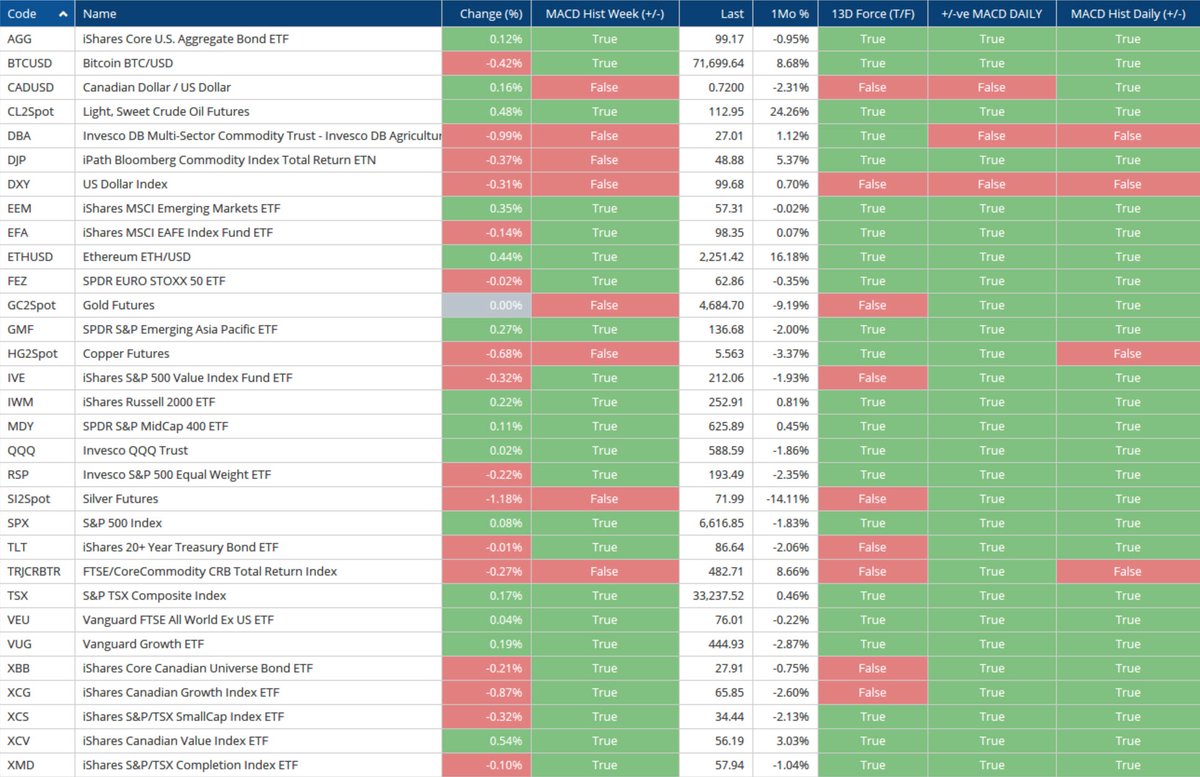
Task: Select 'Invesco QQQ Trust' name cell
Action: pyautogui.click(x=258, y=450)
